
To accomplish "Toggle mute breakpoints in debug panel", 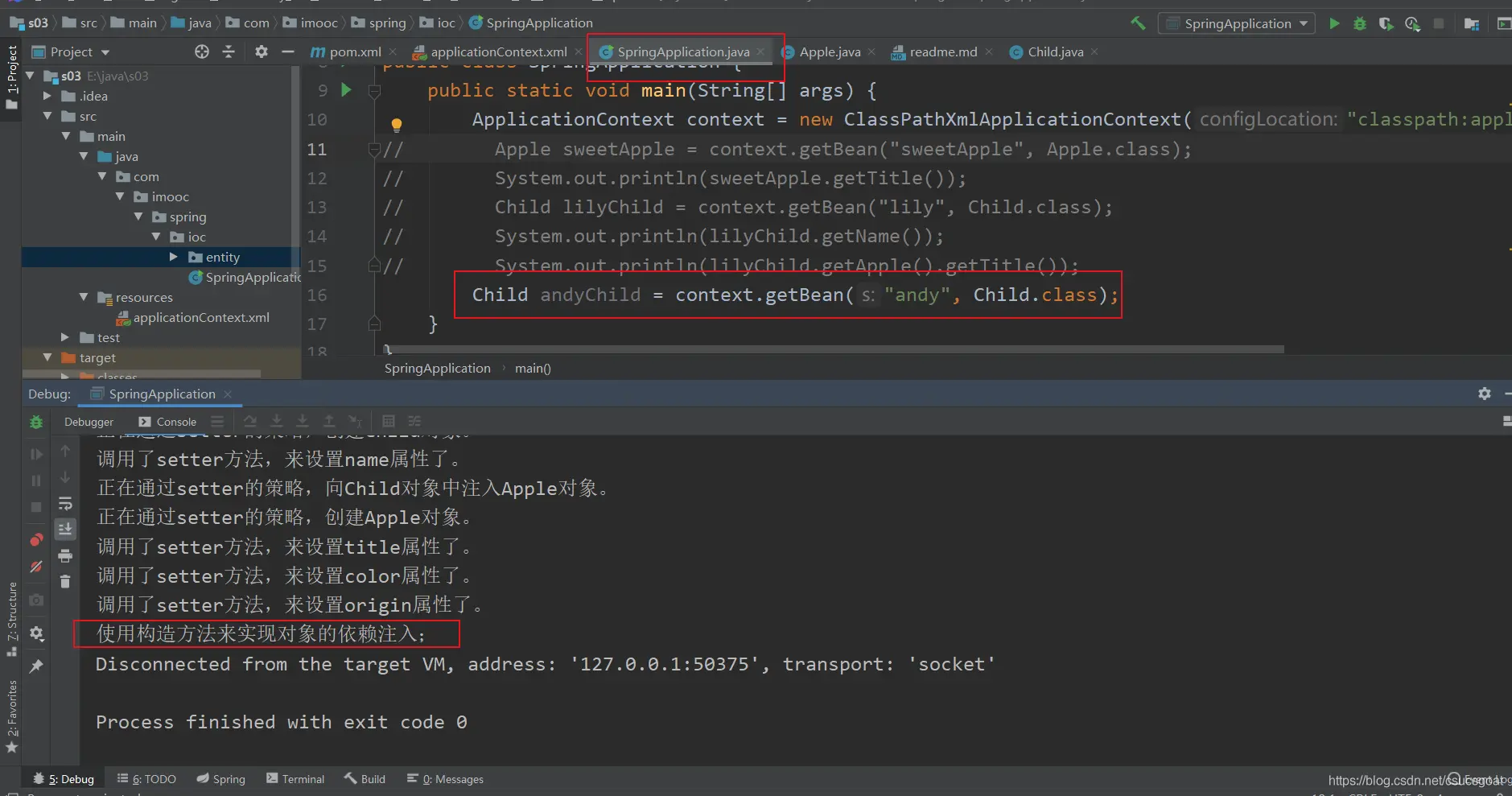I will 36,567.
